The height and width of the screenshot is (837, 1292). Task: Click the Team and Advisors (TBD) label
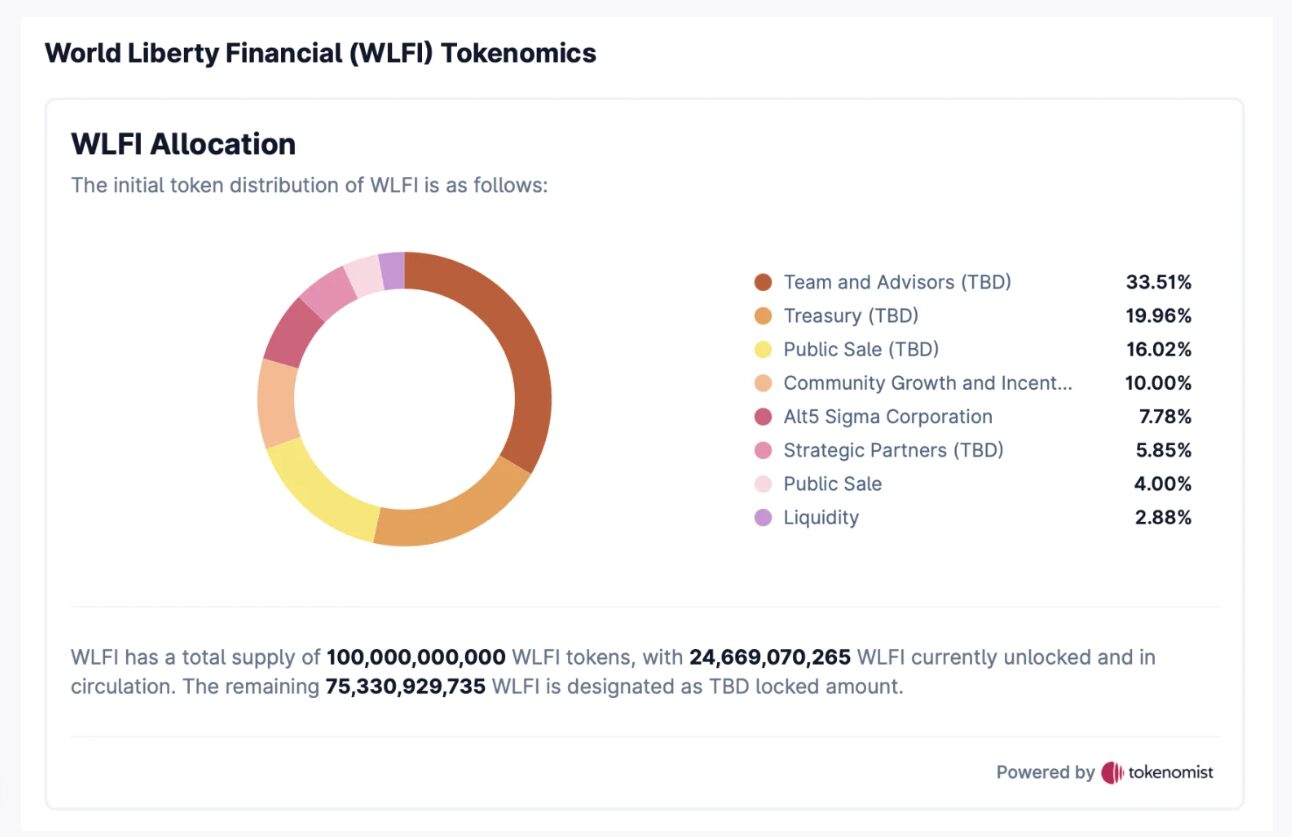[x=897, y=282]
